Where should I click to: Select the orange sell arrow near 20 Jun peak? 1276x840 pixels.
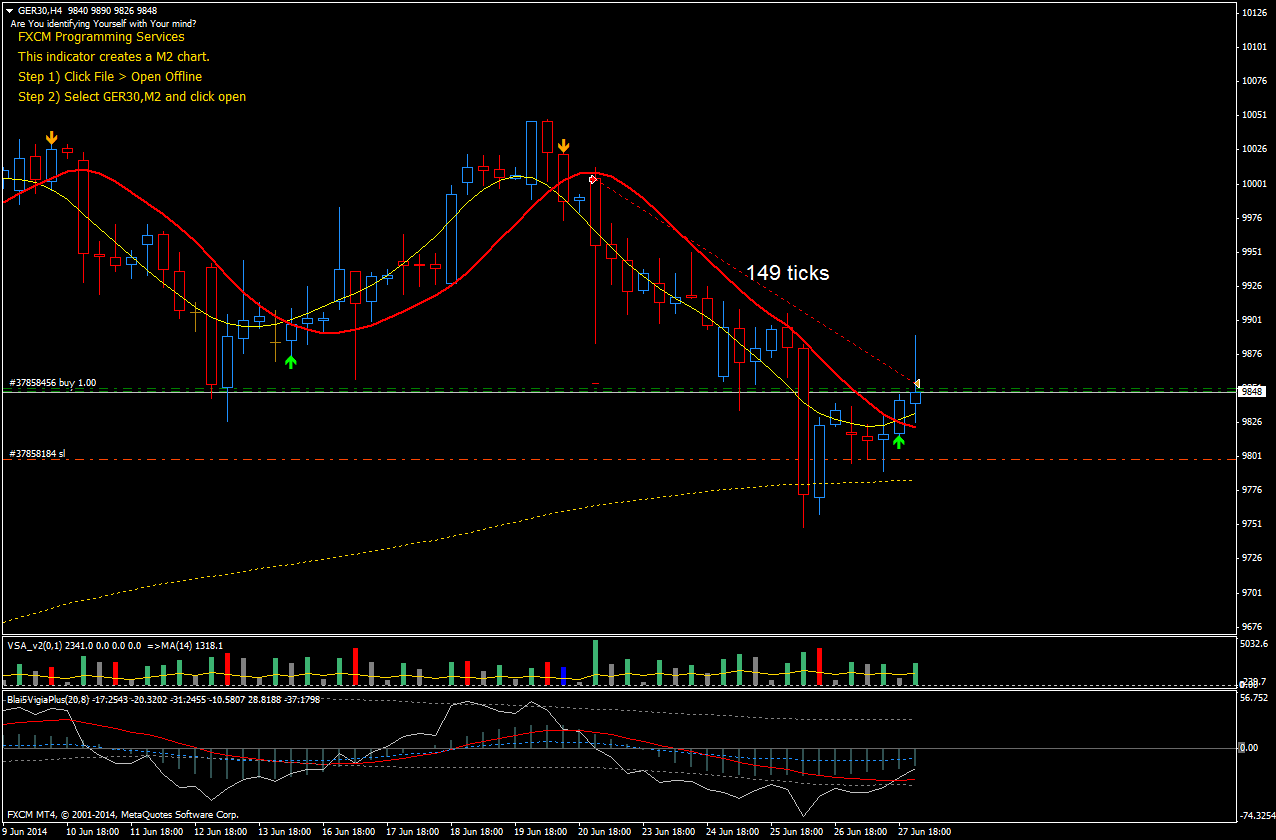coord(564,147)
